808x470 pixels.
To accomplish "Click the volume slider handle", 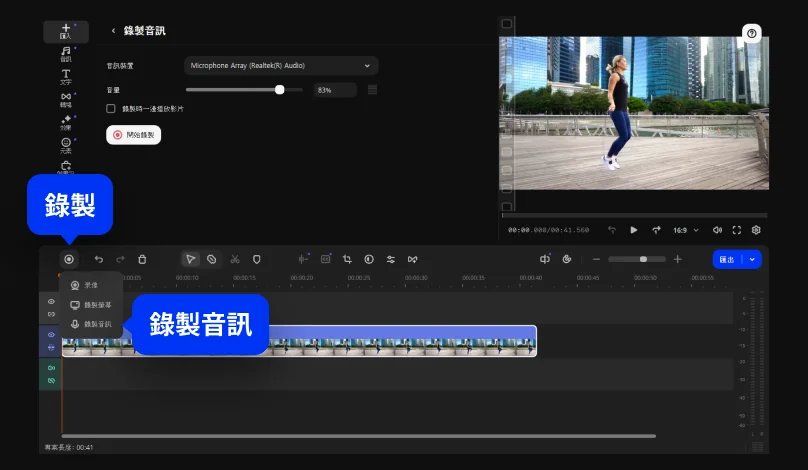I will pos(280,89).
